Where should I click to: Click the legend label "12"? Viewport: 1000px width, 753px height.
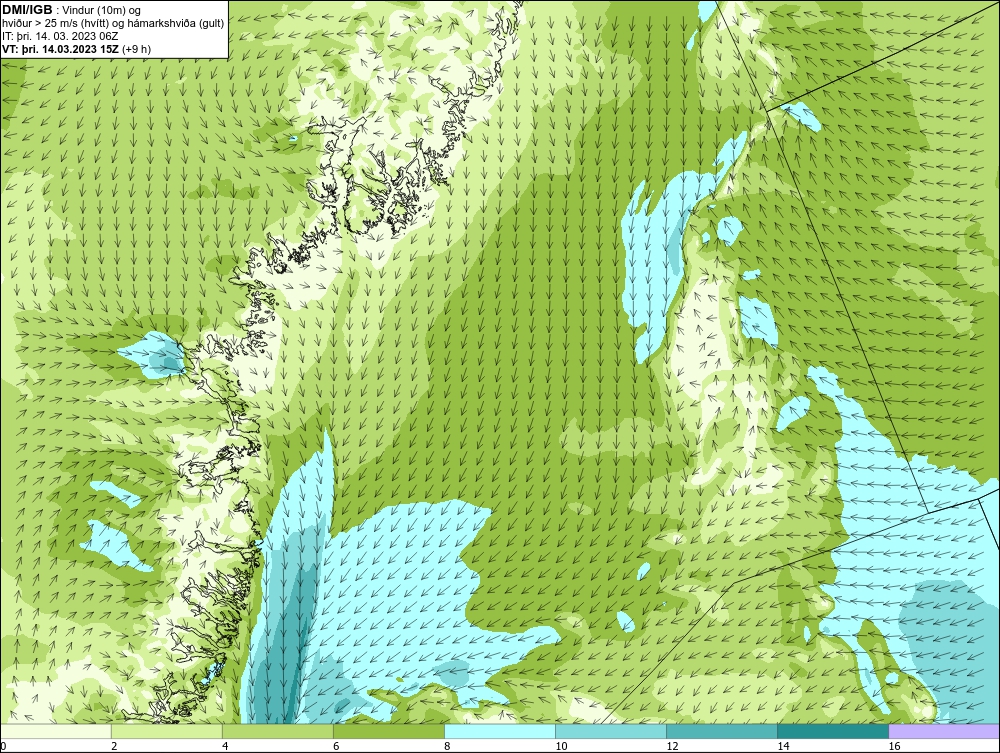coord(672,746)
